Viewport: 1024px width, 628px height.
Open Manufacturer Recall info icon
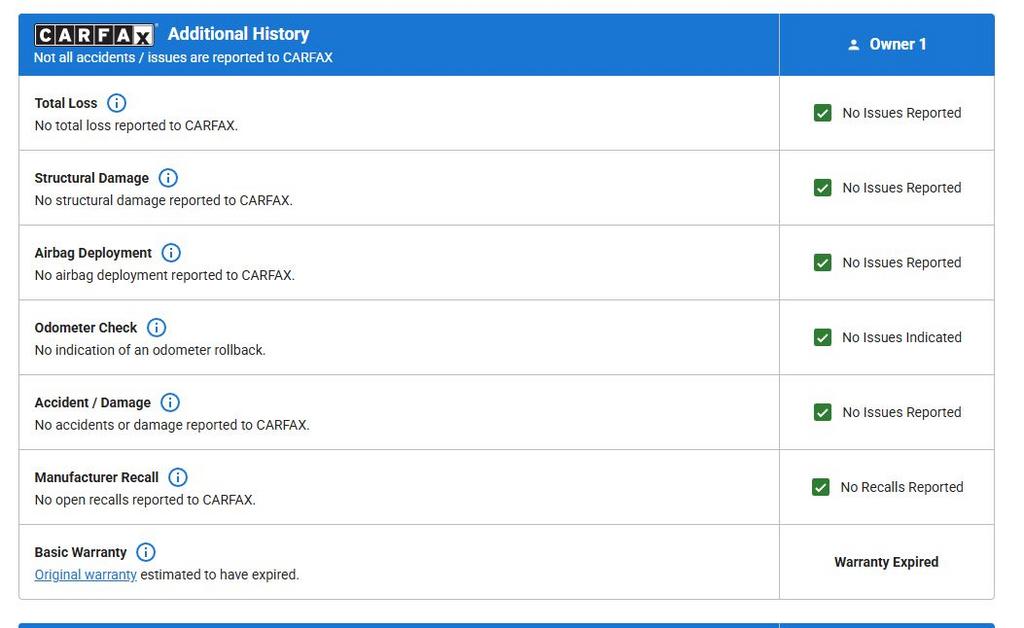[x=178, y=477]
